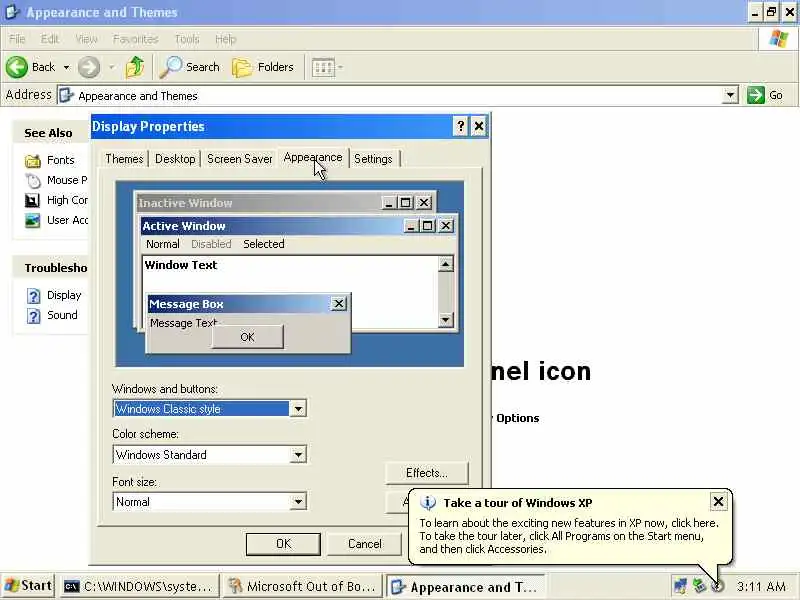
Task: Open the View menu
Action: coord(86,39)
